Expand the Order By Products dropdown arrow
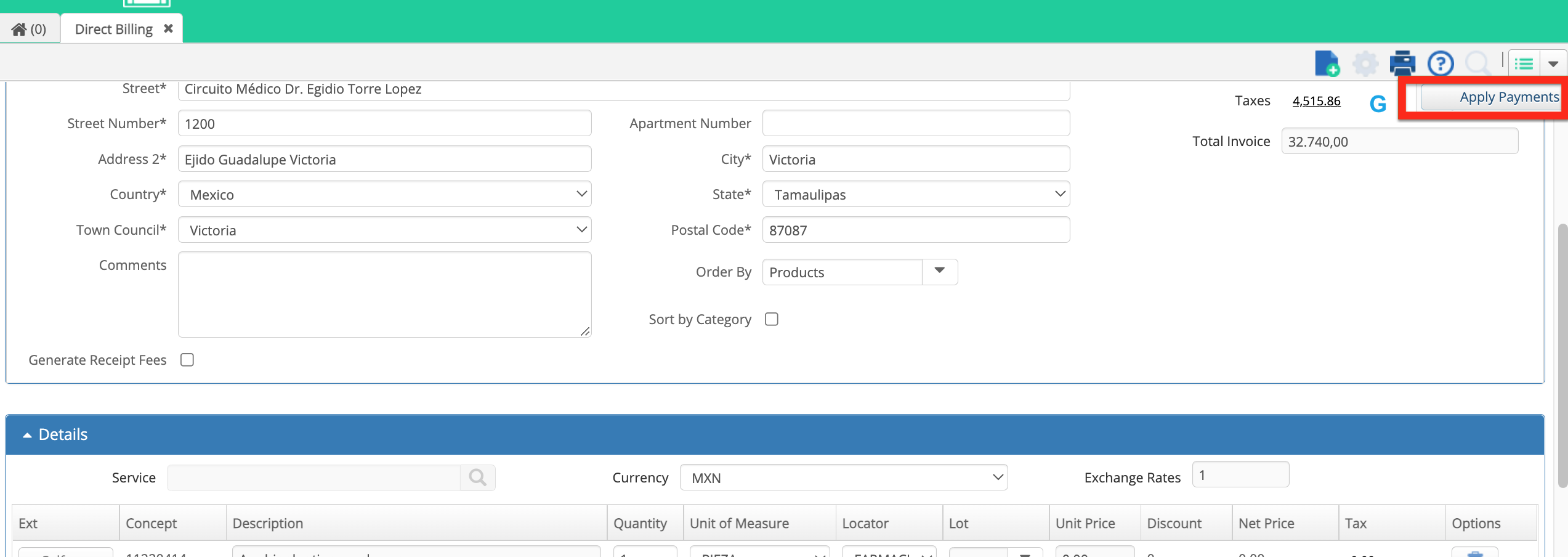Image resolution: width=1568 pixels, height=557 pixels. tap(939, 272)
